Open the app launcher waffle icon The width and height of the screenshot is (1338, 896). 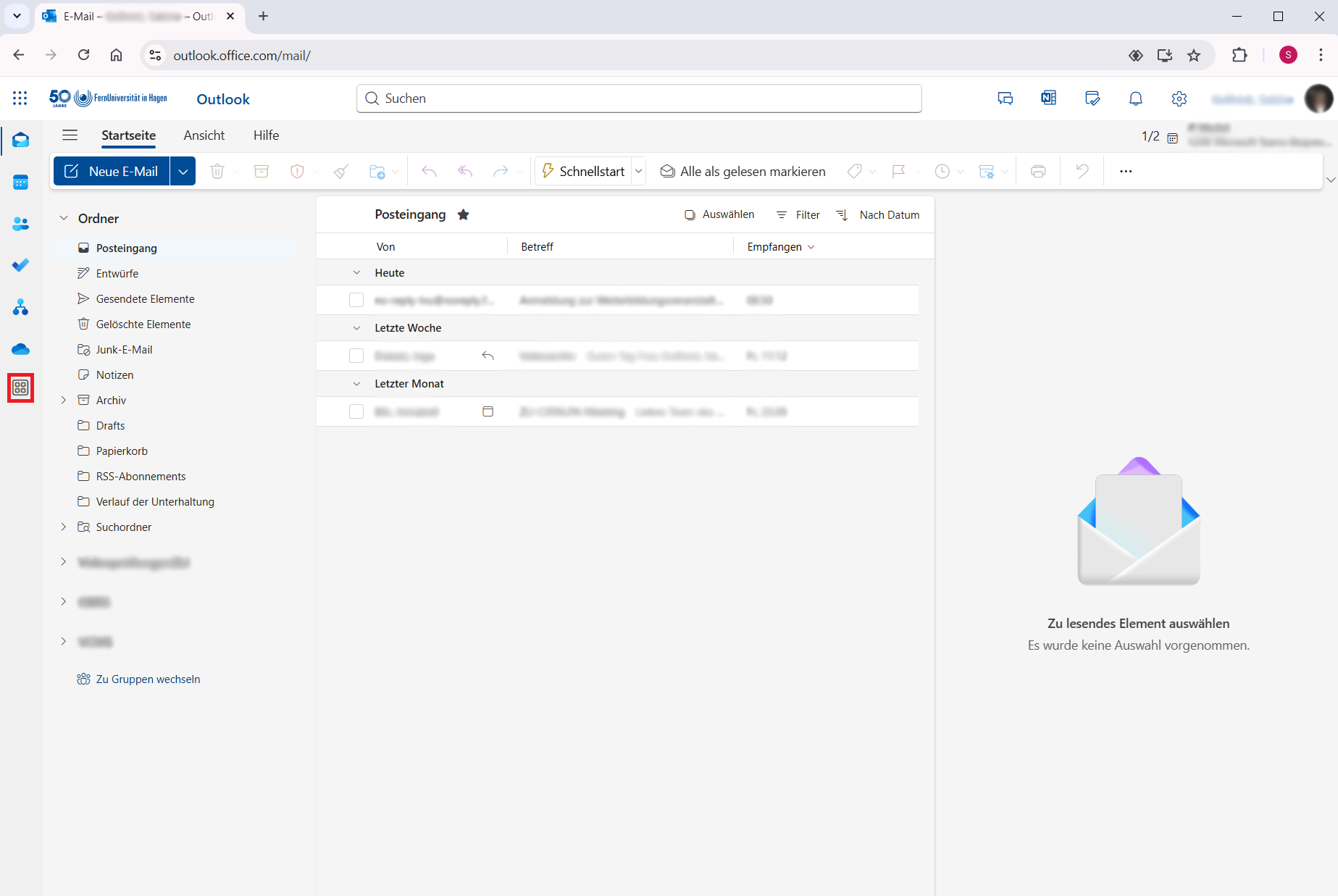point(20,99)
